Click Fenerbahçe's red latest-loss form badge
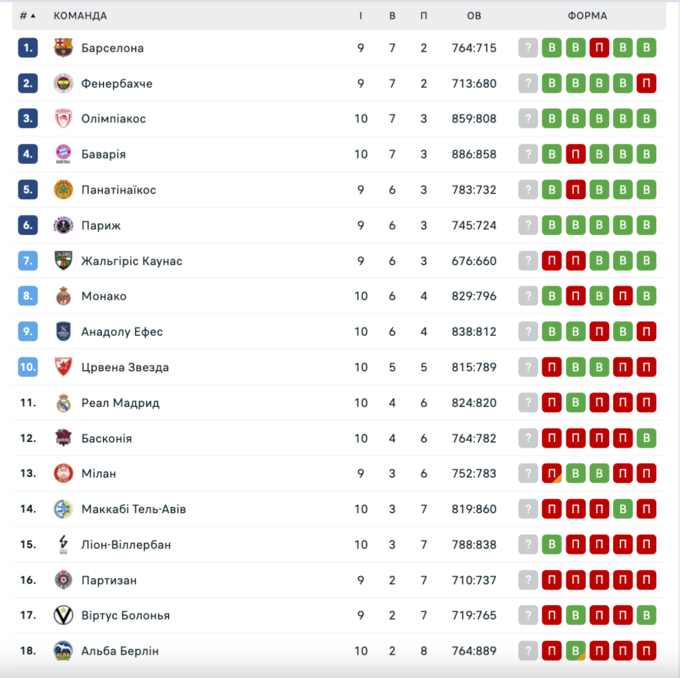Screen dimensions: 680x678 click(x=646, y=83)
